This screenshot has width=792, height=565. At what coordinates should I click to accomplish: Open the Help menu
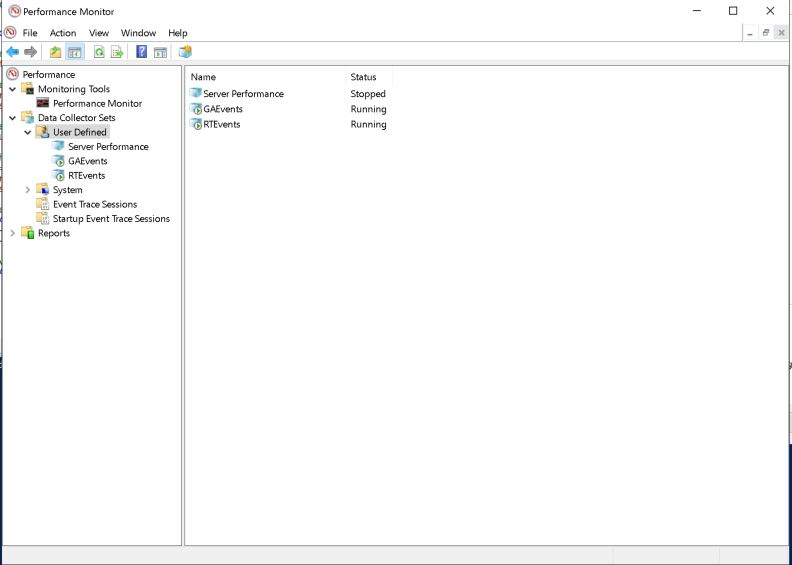click(x=178, y=33)
